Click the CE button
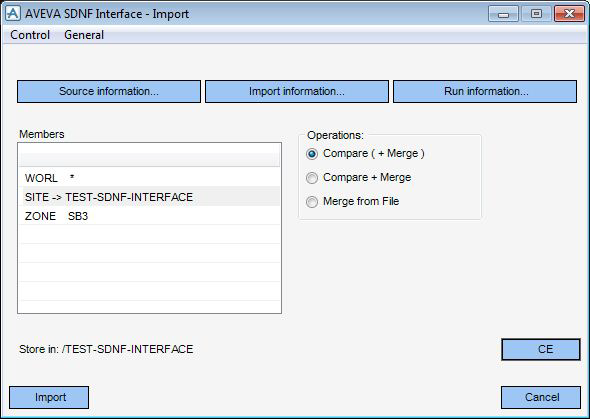Viewport: 590px width, 419px height. point(541,349)
